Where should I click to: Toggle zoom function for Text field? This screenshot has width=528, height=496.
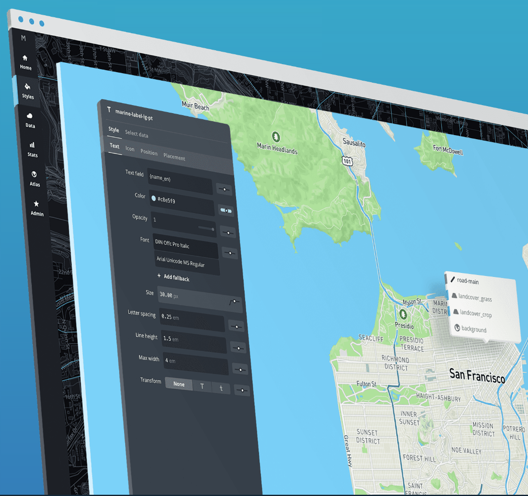tap(224, 189)
